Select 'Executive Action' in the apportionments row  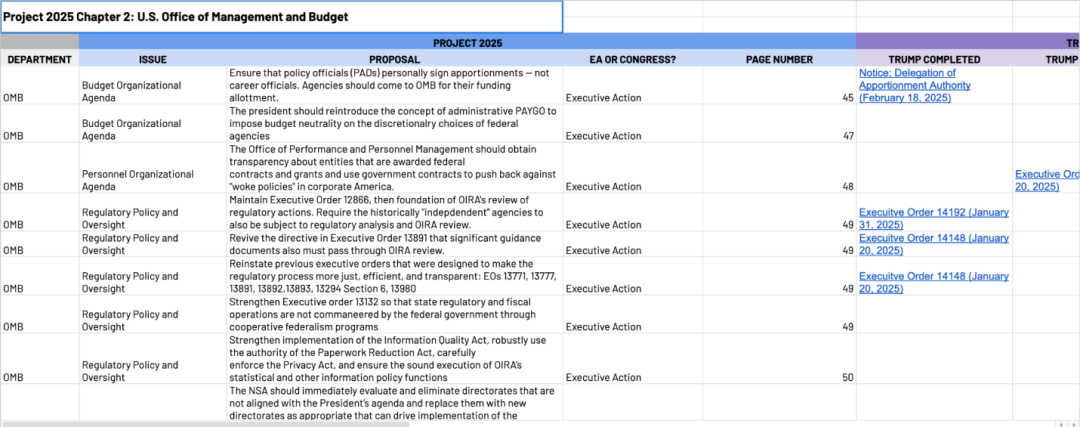point(632,85)
